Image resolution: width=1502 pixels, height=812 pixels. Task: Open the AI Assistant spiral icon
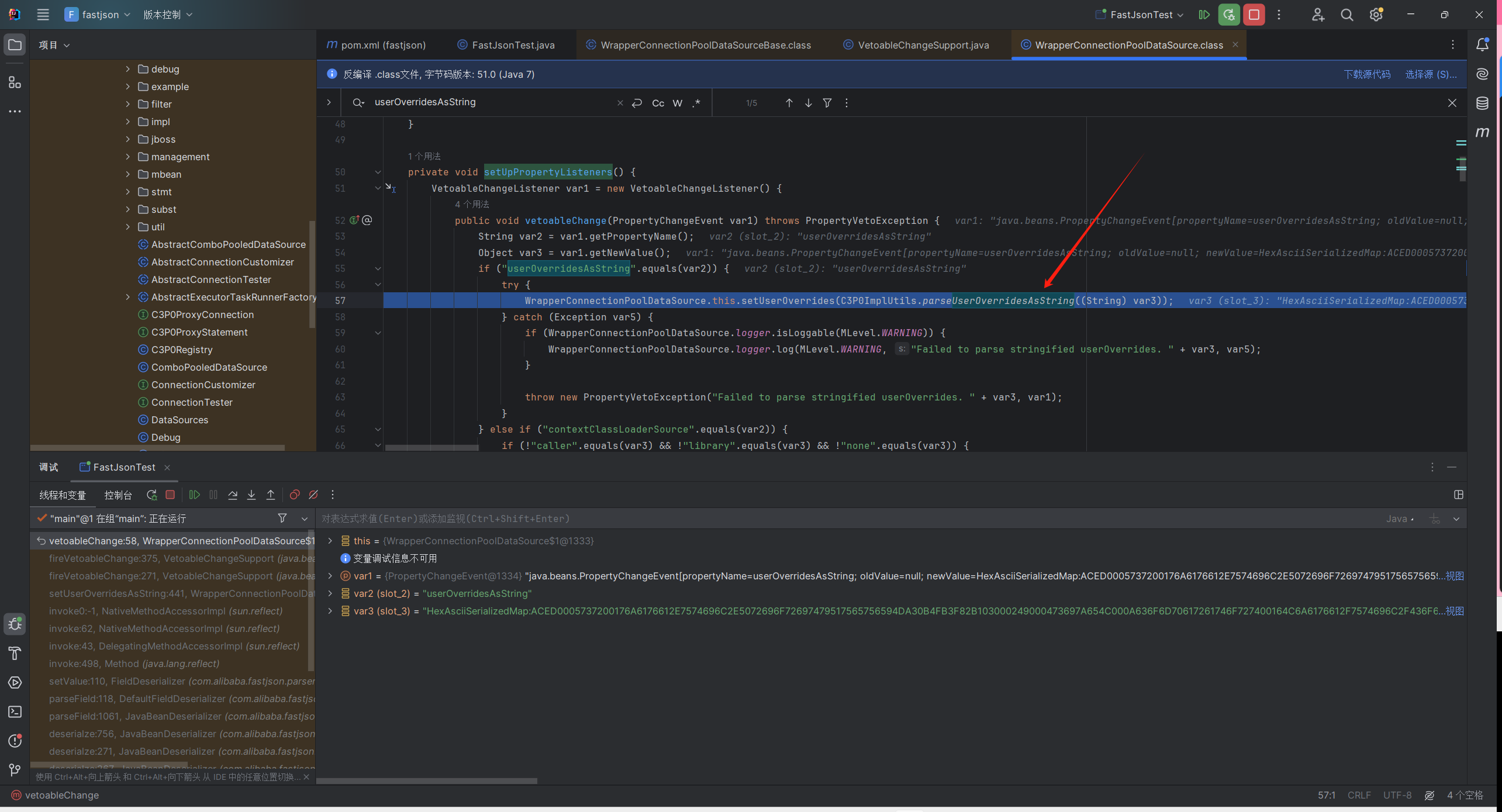pos(1483,74)
